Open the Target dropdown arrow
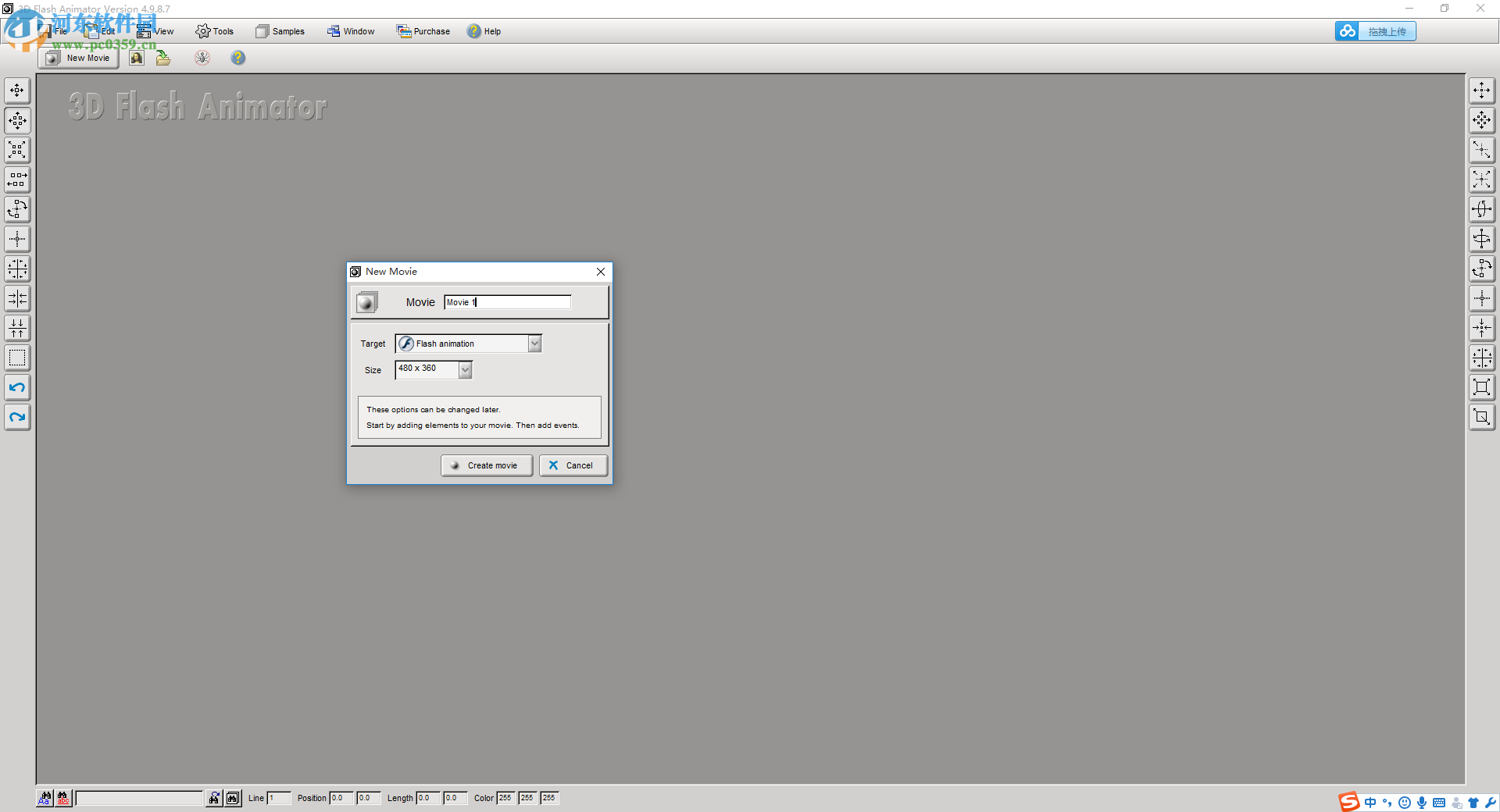Image resolution: width=1500 pixels, height=812 pixels. (535, 344)
